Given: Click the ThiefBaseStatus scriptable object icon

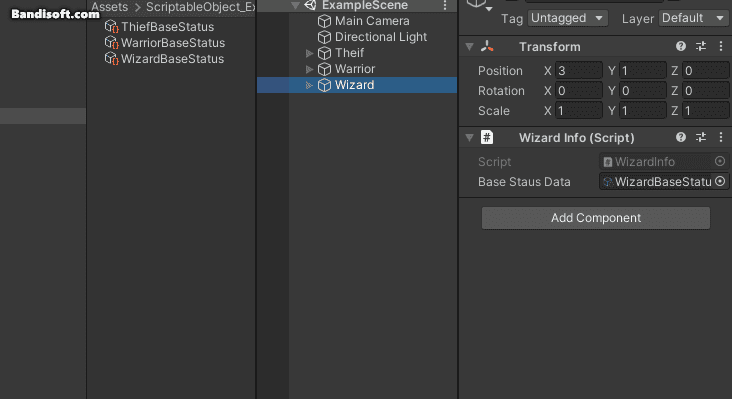Looking at the screenshot, I should [x=111, y=27].
